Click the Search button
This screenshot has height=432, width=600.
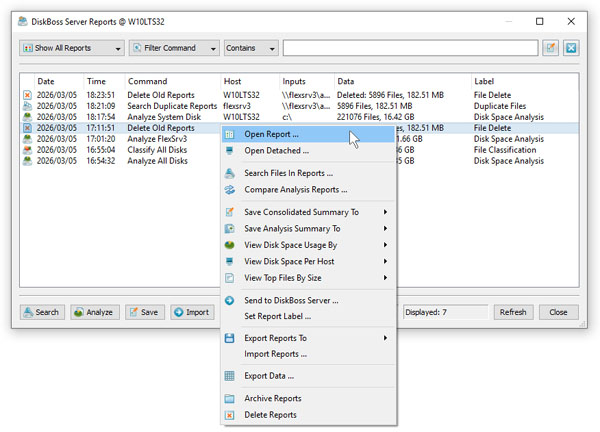[x=42, y=312]
